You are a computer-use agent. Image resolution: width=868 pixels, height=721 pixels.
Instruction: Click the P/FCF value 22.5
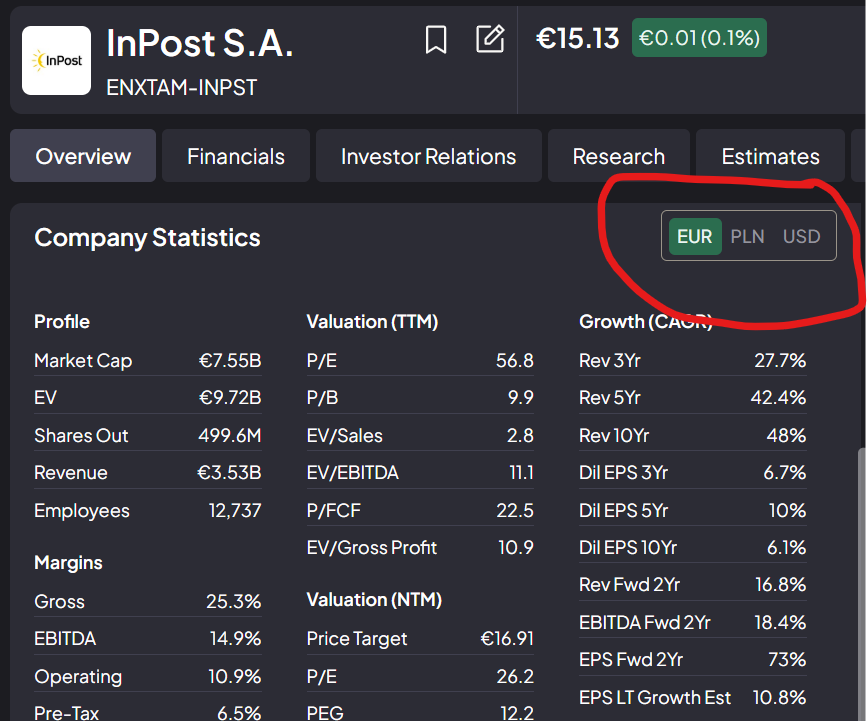click(515, 510)
